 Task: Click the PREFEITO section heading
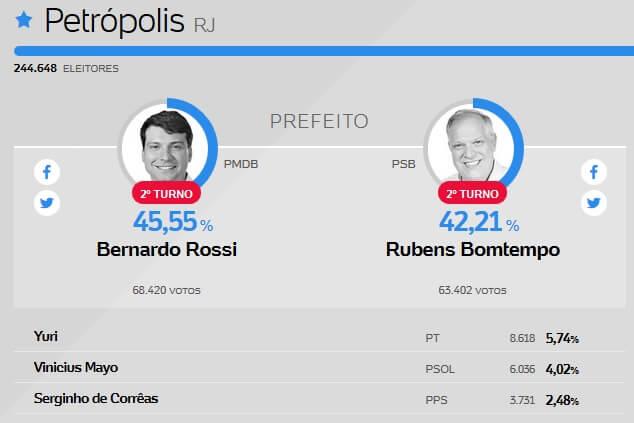319,121
